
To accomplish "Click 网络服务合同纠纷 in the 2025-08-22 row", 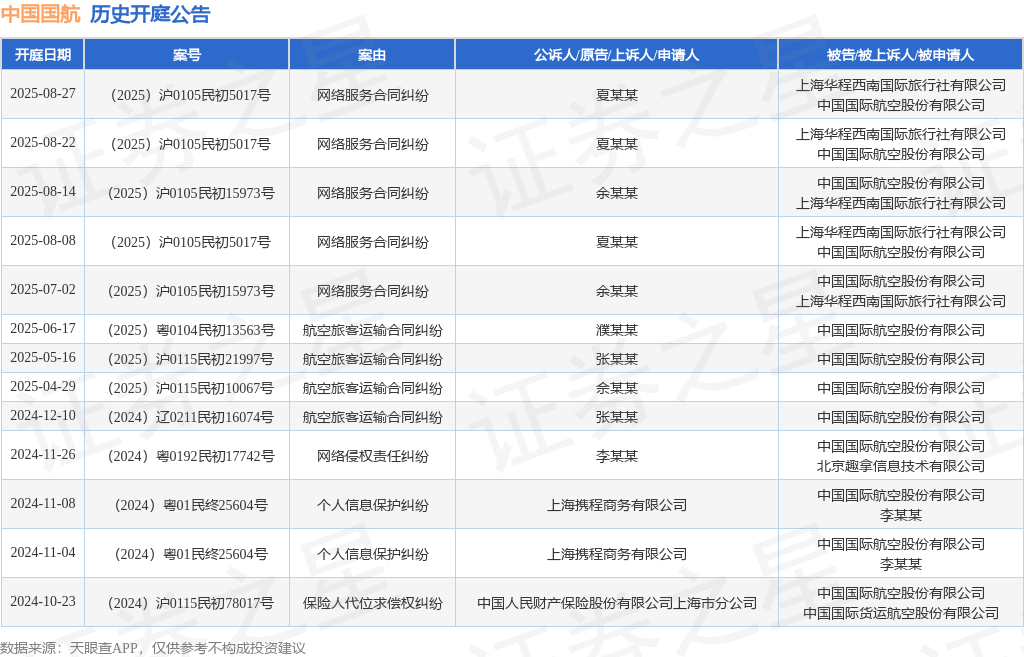I will tap(372, 144).
